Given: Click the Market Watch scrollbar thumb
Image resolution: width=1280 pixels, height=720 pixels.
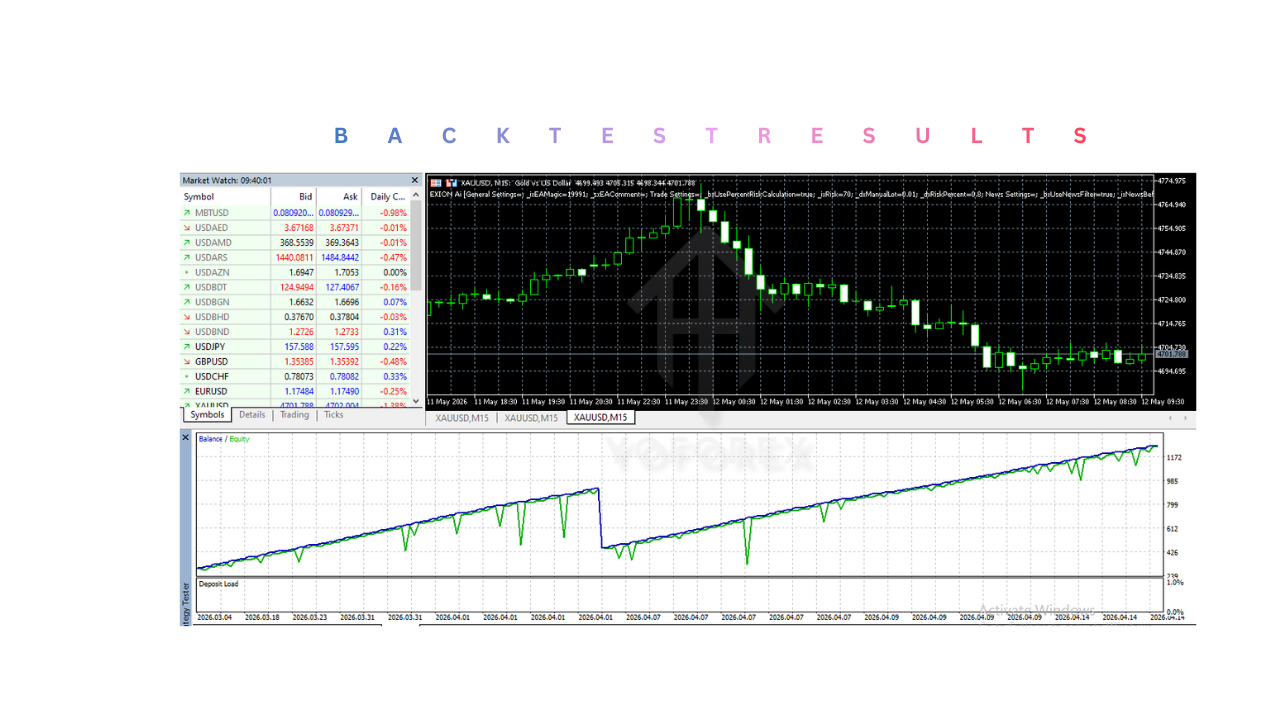Looking at the screenshot, I should point(416,244).
